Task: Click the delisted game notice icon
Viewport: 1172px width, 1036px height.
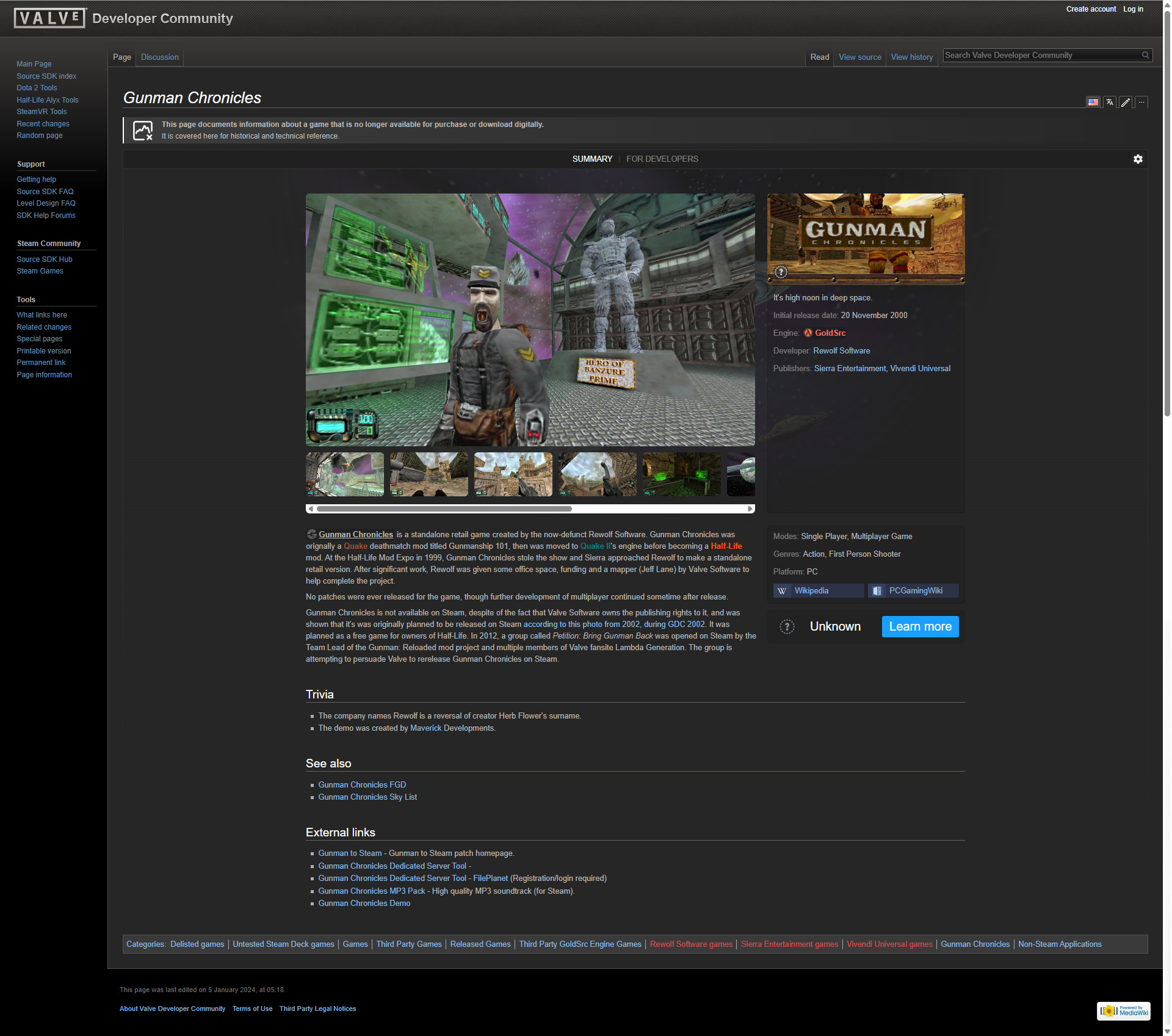Action: point(143,131)
